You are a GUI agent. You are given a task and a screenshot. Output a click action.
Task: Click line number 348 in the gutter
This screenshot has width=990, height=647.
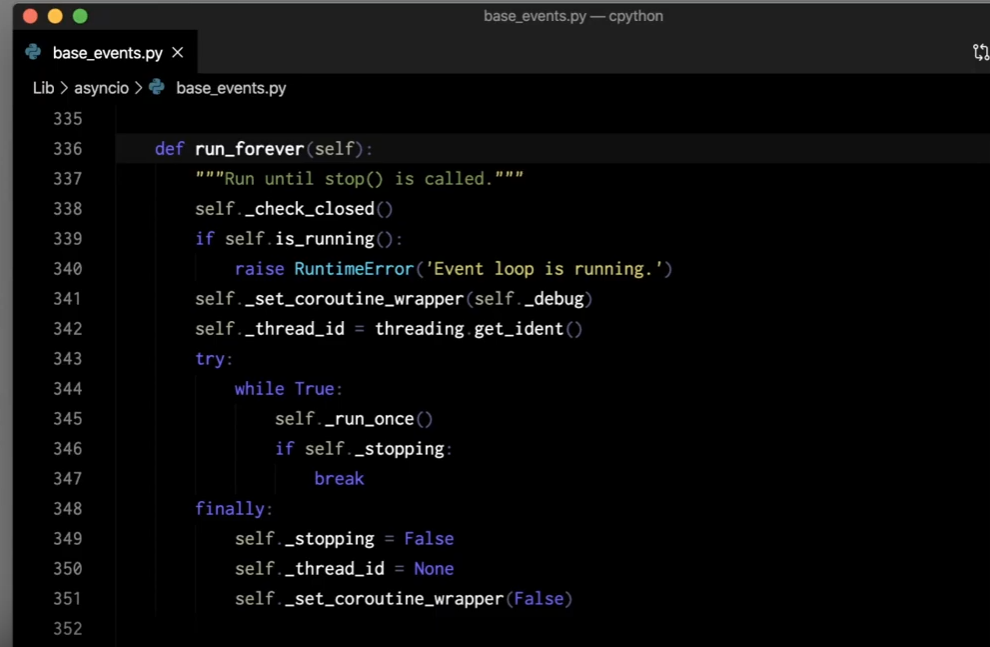[68, 509]
